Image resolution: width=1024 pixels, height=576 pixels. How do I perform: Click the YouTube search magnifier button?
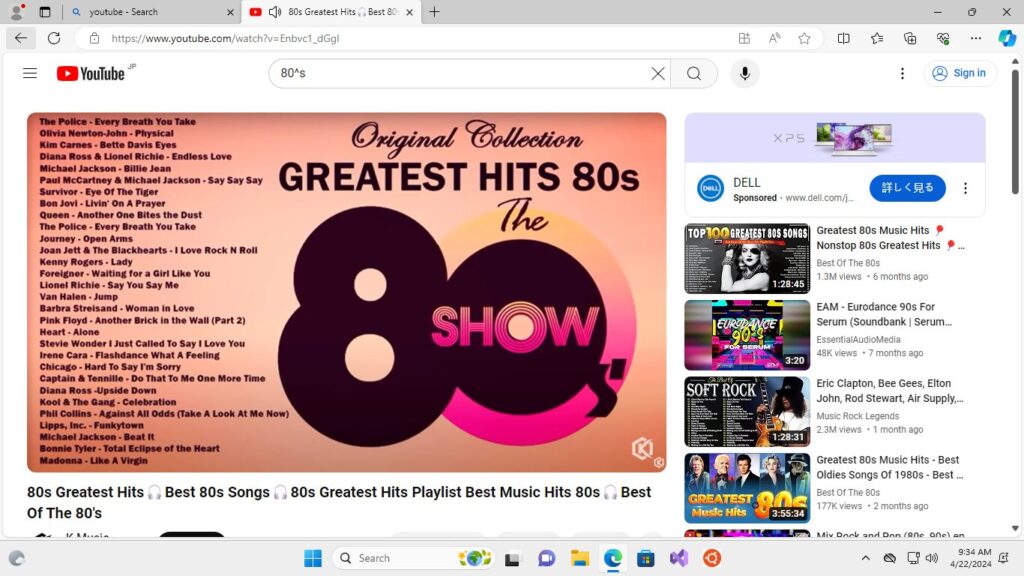pos(694,73)
